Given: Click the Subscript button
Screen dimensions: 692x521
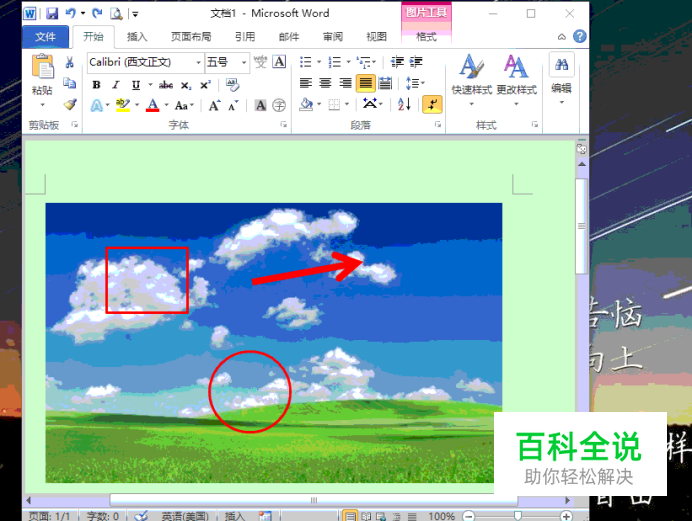Looking at the screenshot, I should click(186, 85).
